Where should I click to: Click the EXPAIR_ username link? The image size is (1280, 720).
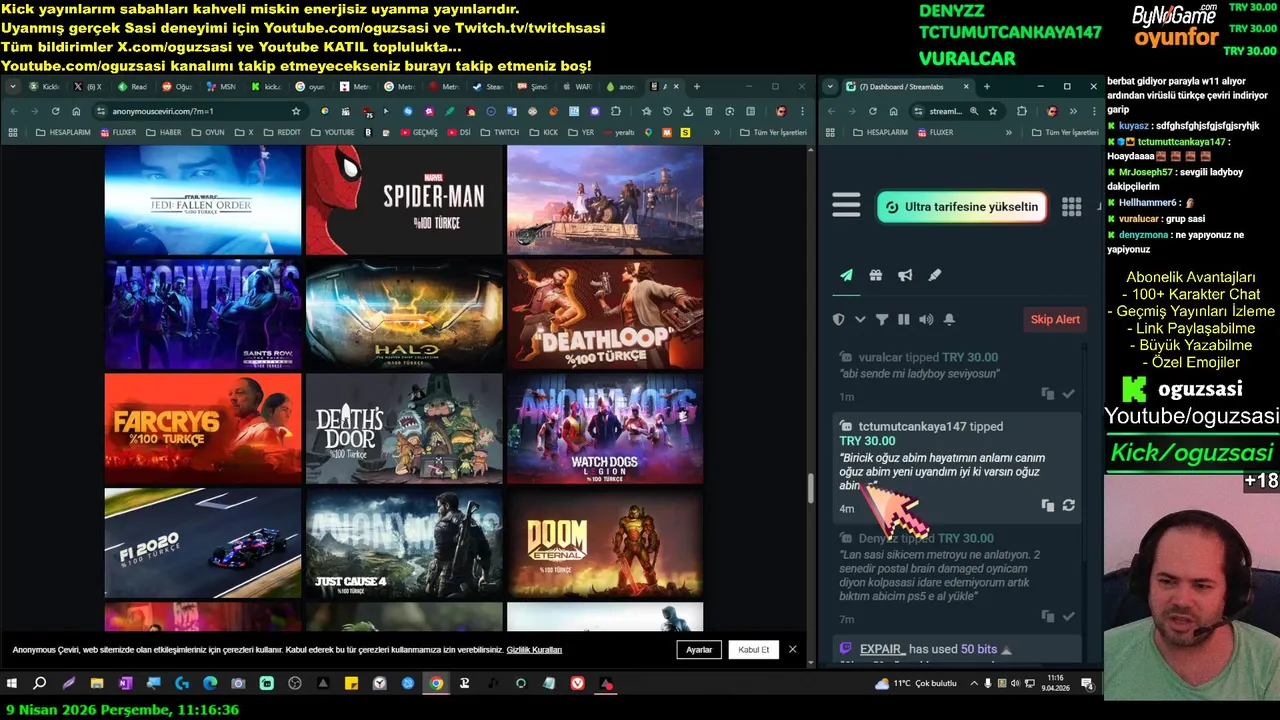881,649
